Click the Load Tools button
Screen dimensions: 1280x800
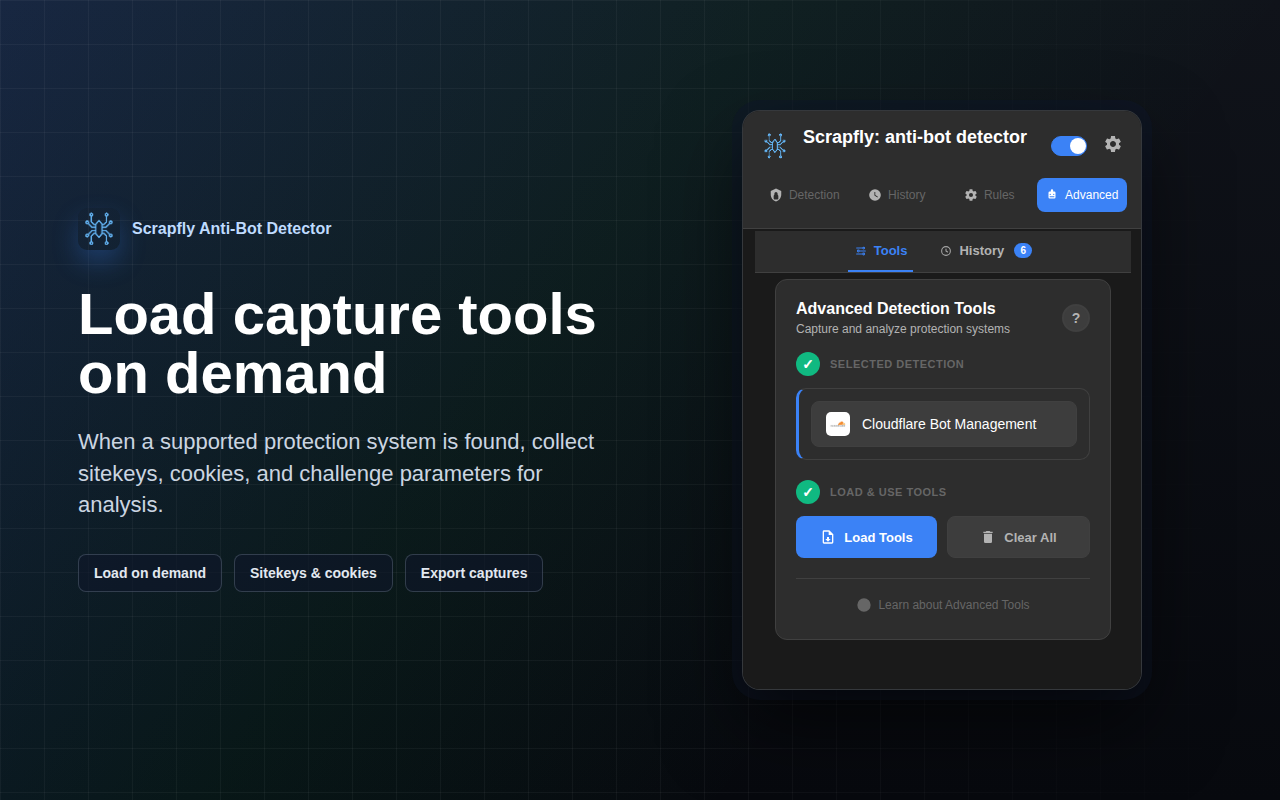point(866,537)
